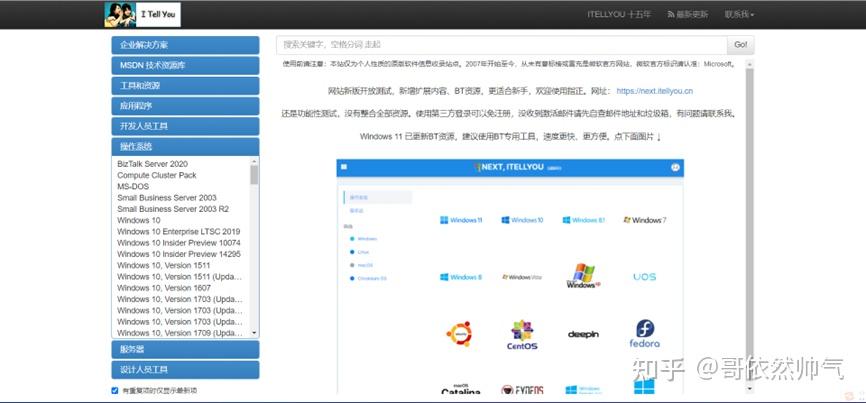The width and height of the screenshot is (866, 403).
Task: Expand the 服务器 panel
Action: tap(185, 349)
